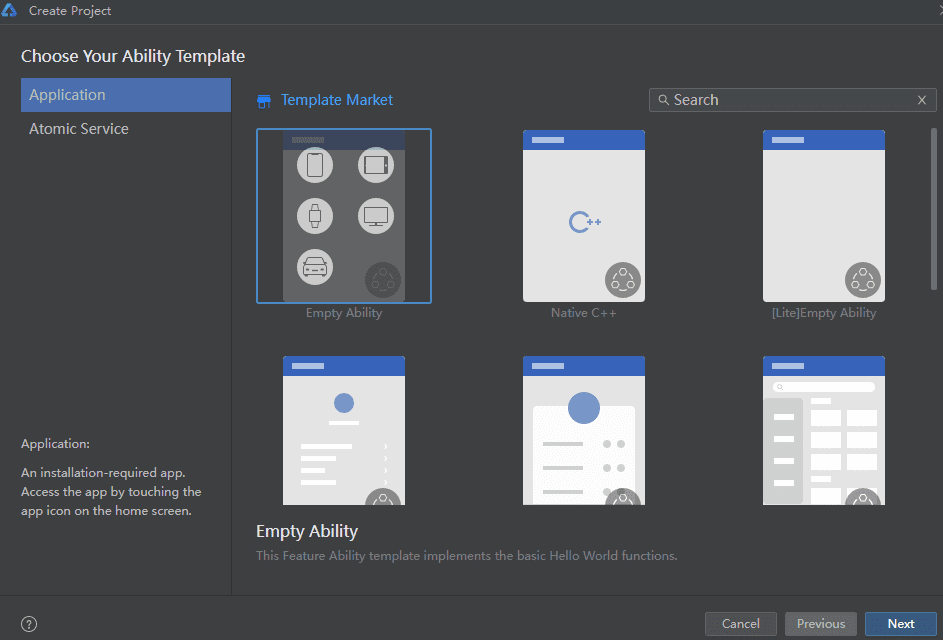Click the Template Market store icon
The image size is (943, 640).
(264, 100)
